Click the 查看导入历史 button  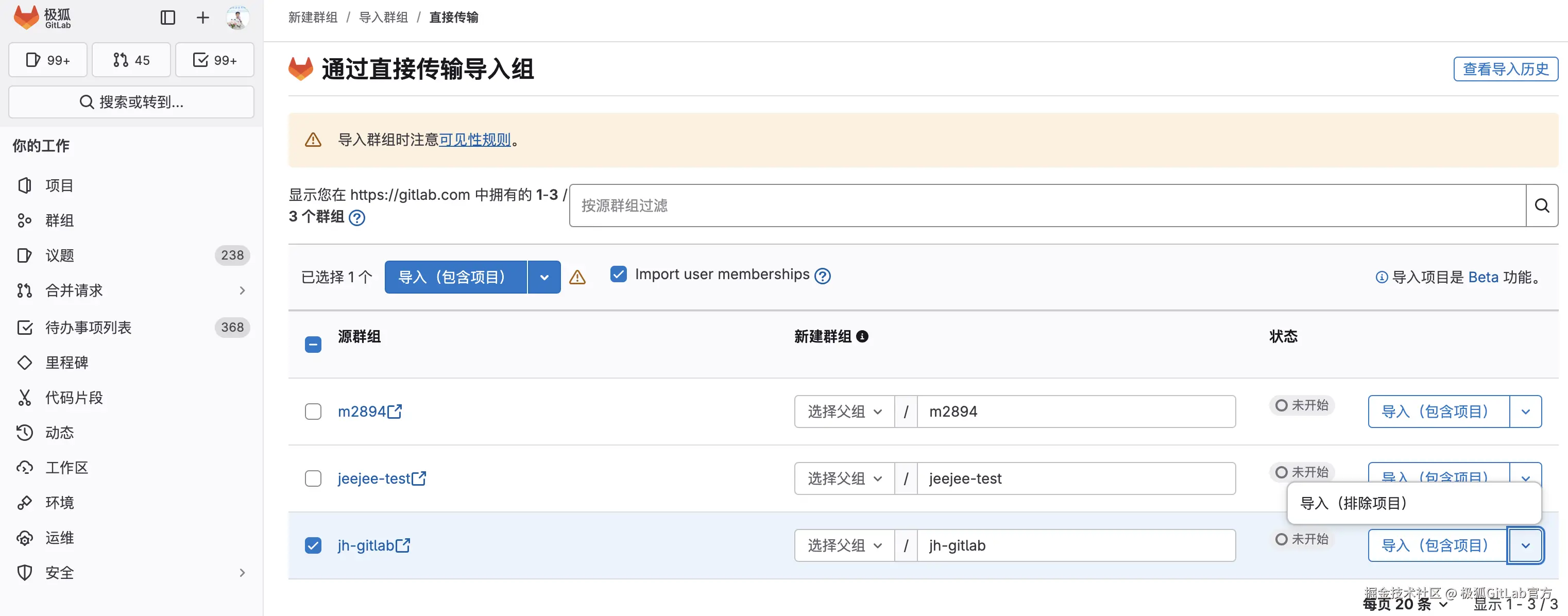click(1505, 69)
